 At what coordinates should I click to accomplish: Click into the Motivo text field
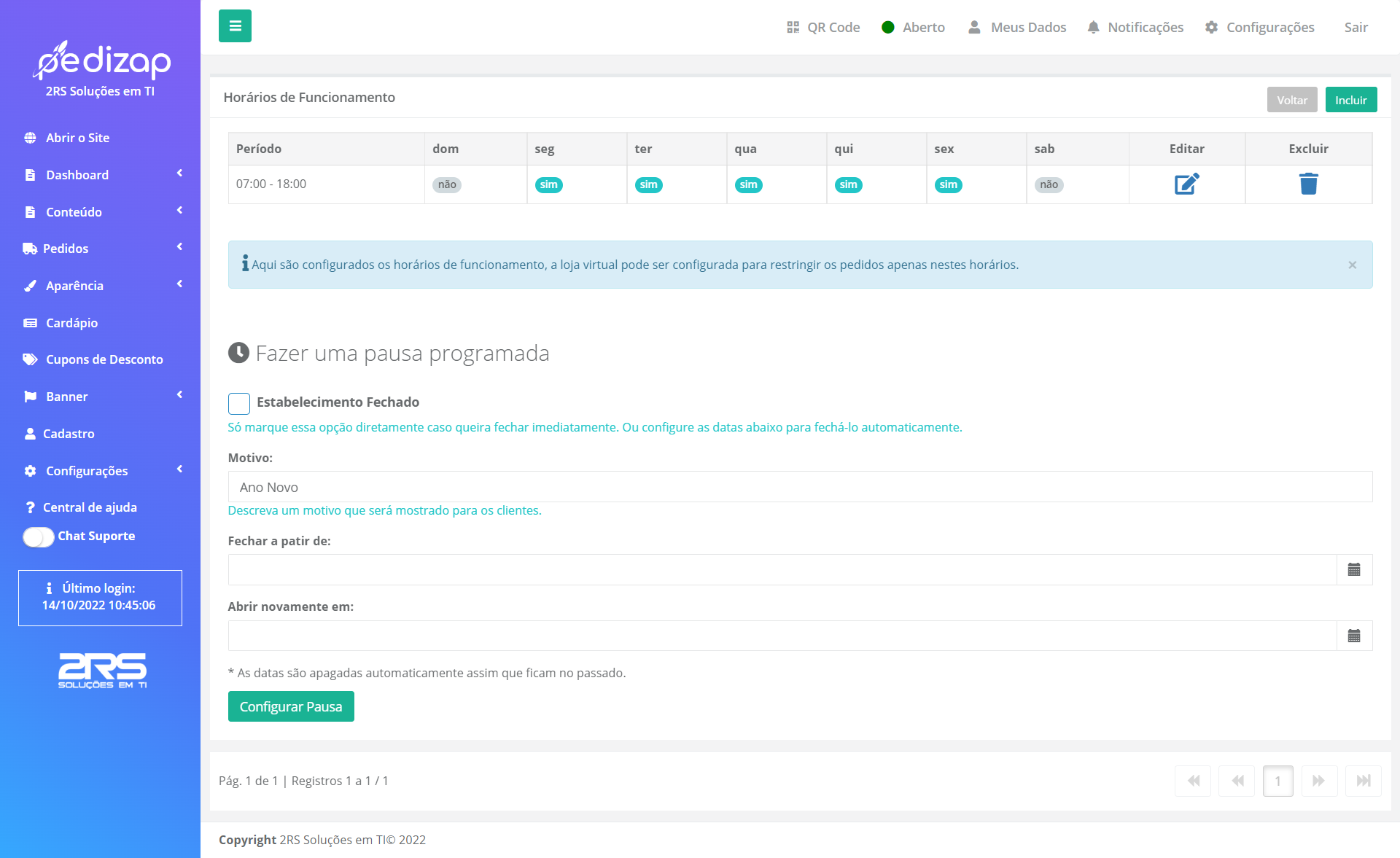tap(800, 487)
